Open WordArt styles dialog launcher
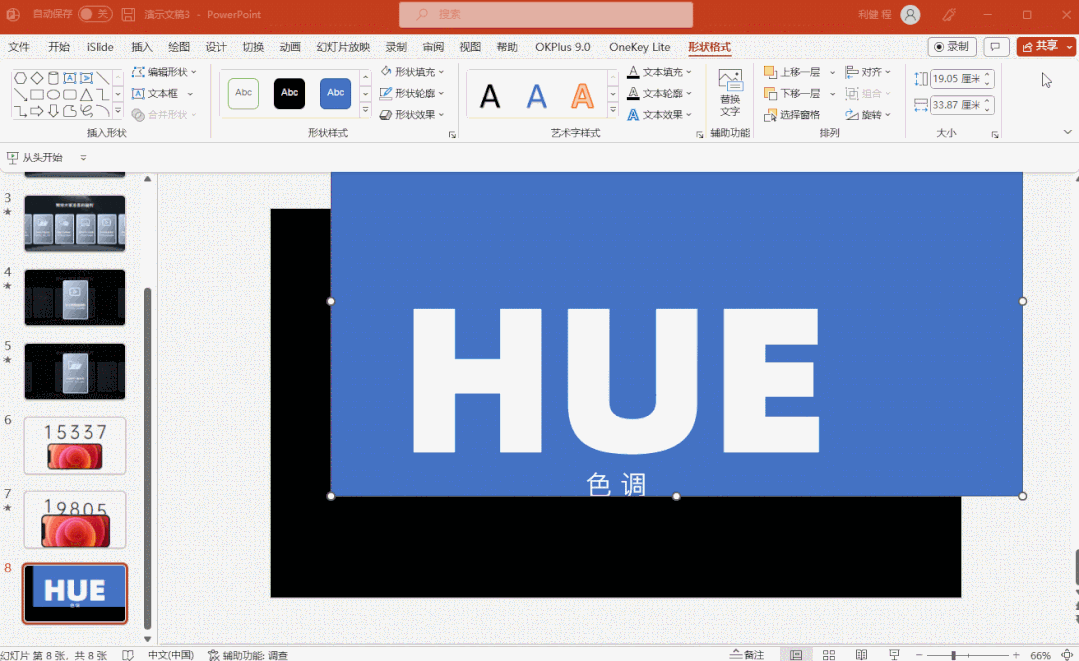This screenshot has height=661, width=1079. [x=699, y=135]
